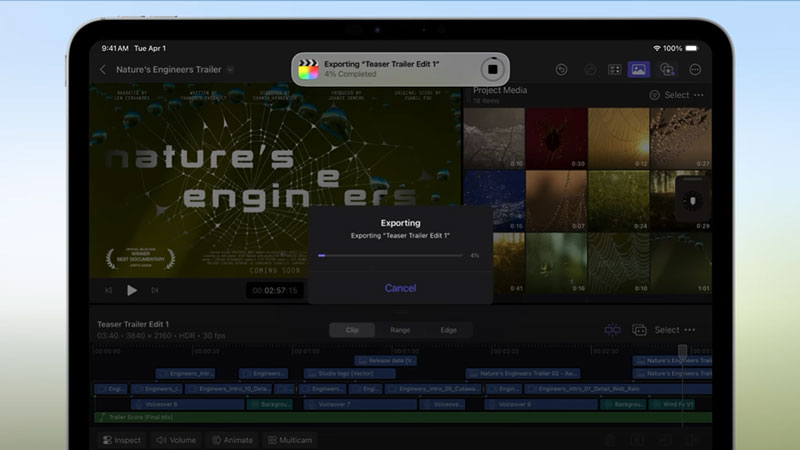Click the redo icon in top toolbar
The width and height of the screenshot is (800, 450).
590,69
